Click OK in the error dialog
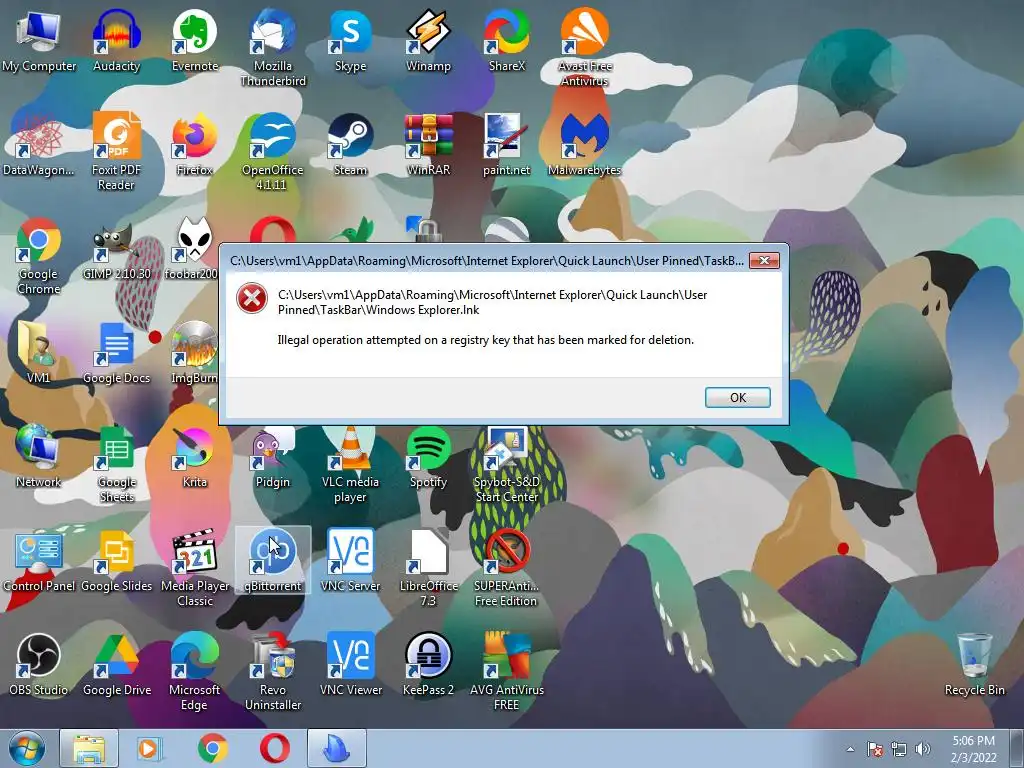 737,397
